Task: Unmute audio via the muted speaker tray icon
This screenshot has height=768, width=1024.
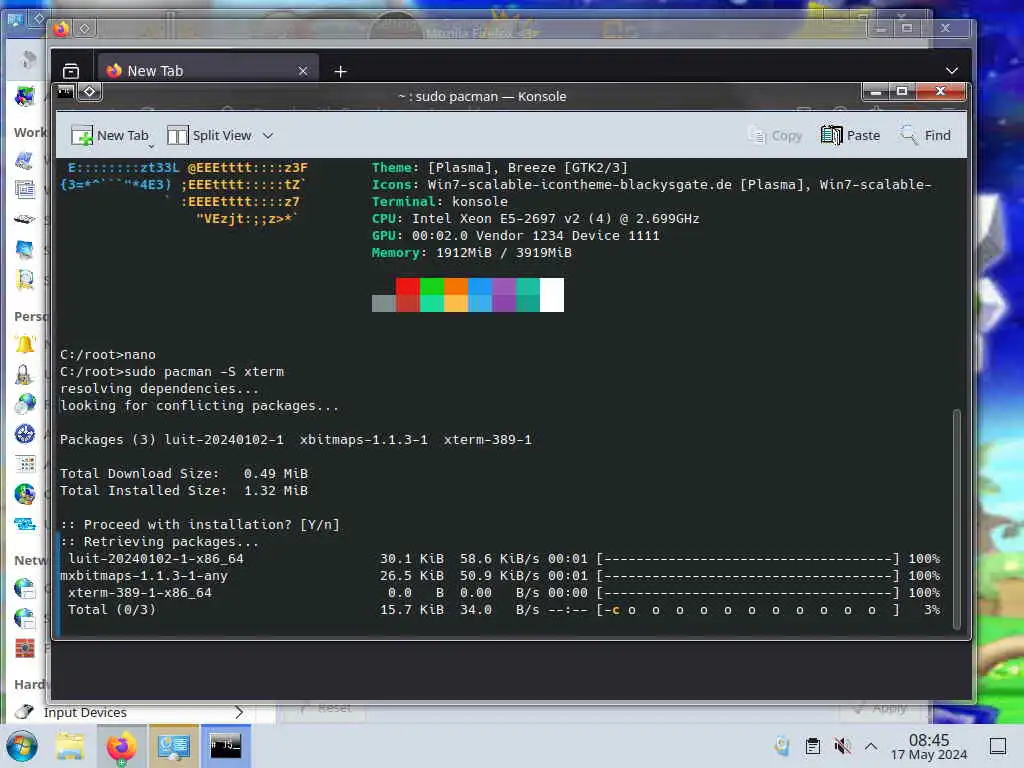Action: pyautogui.click(x=842, y=746)
